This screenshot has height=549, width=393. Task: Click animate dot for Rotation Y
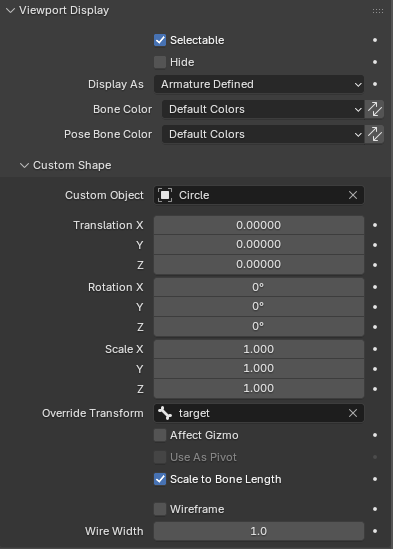pos(375,307)
